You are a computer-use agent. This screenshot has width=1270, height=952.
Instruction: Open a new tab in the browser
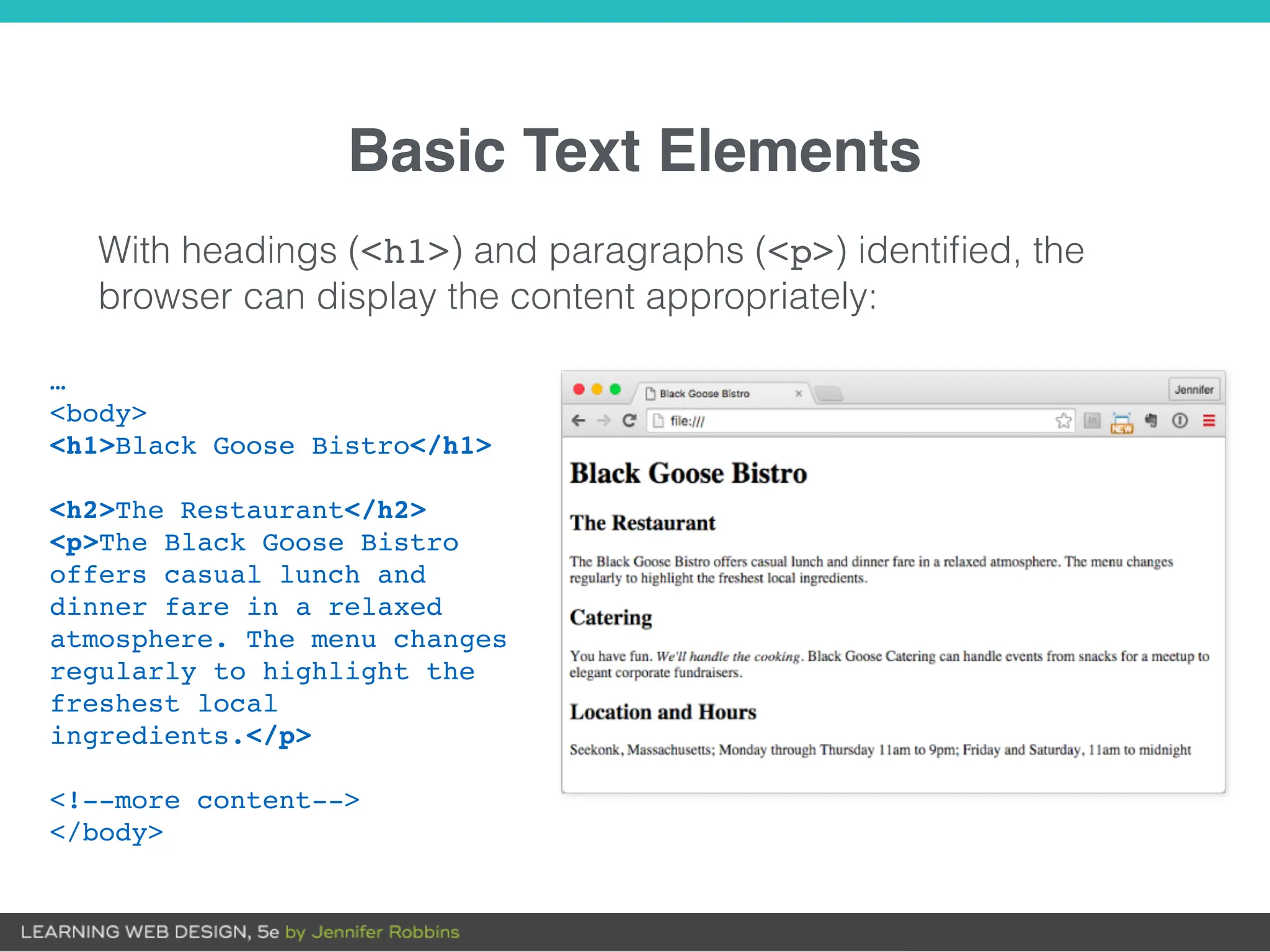coord(828,393)
